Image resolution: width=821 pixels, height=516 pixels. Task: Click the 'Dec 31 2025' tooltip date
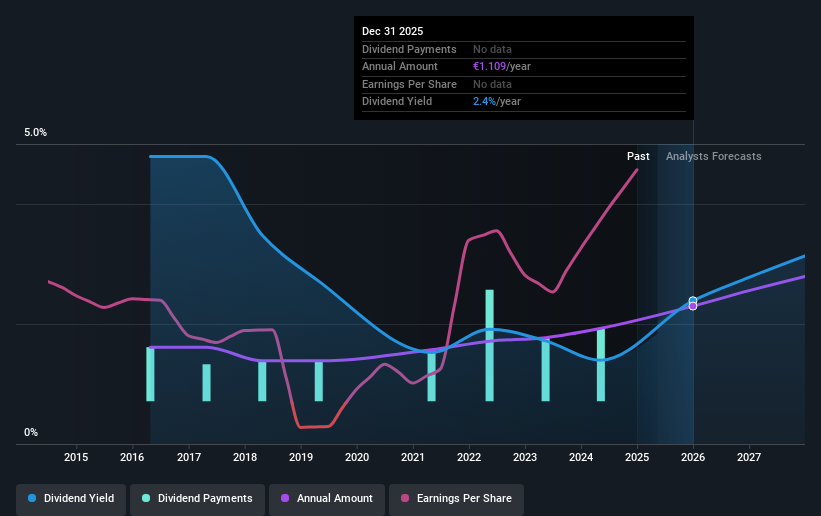392,31
